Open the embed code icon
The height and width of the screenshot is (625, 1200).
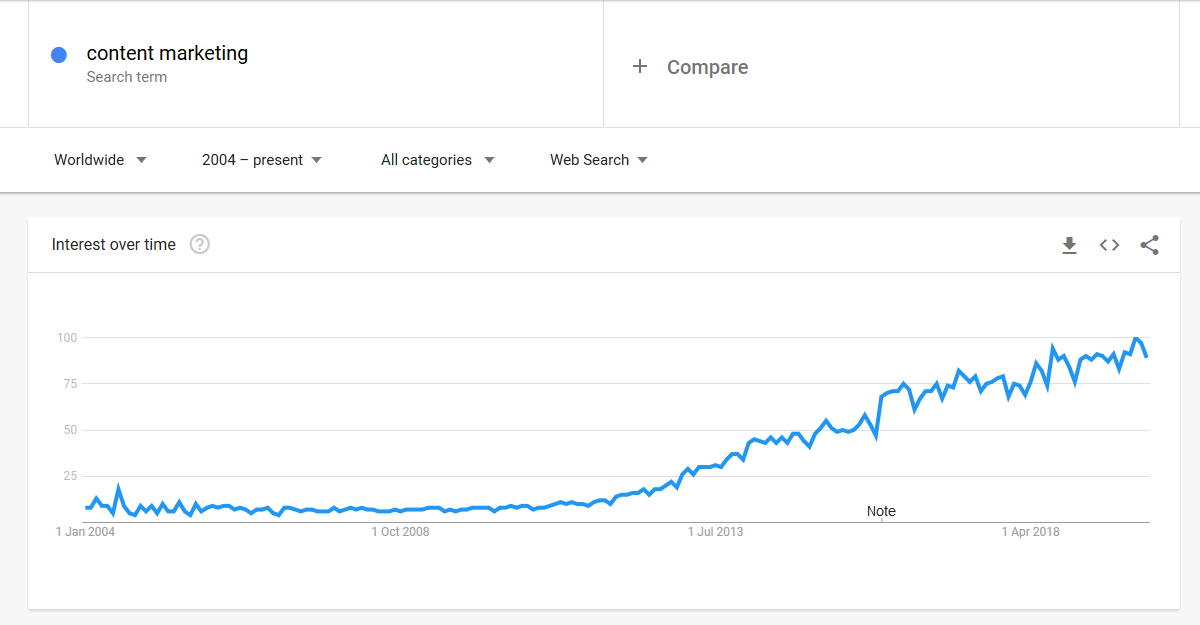[x=1109, y=245]
